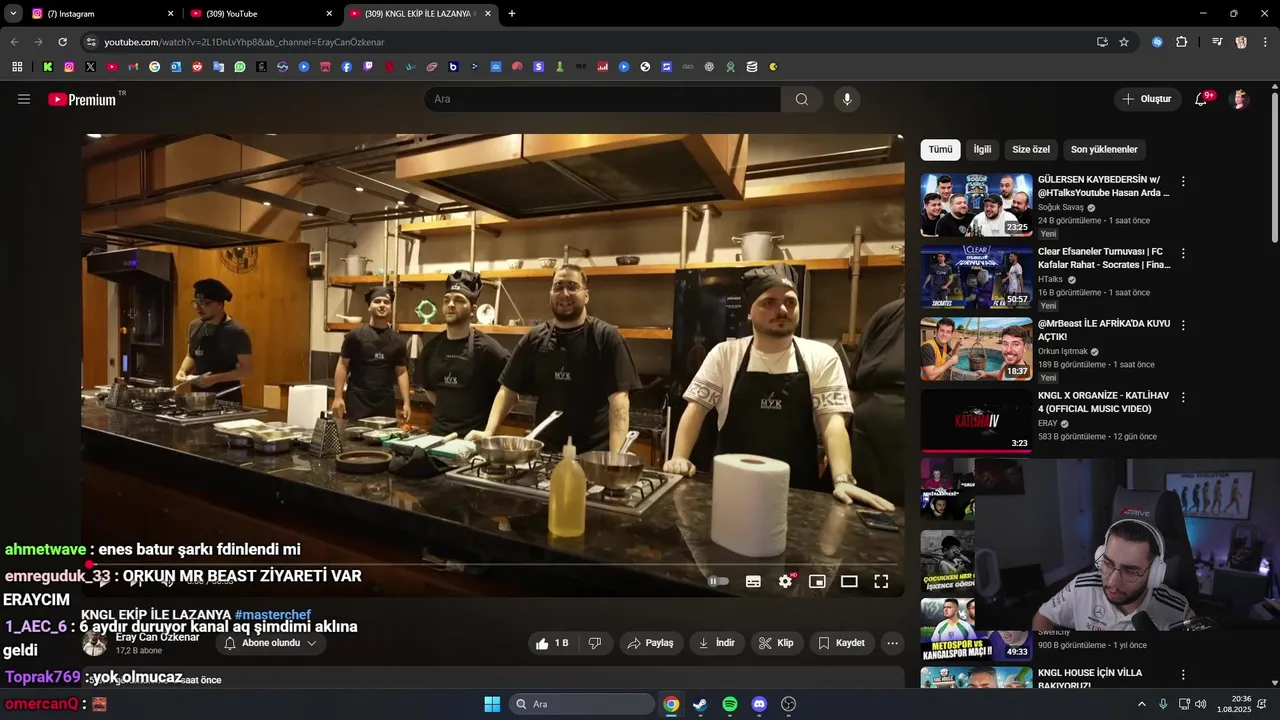Screen dimensions: 1280x720
Task: Install app icon in address bar
Action: pos(1102,42)
